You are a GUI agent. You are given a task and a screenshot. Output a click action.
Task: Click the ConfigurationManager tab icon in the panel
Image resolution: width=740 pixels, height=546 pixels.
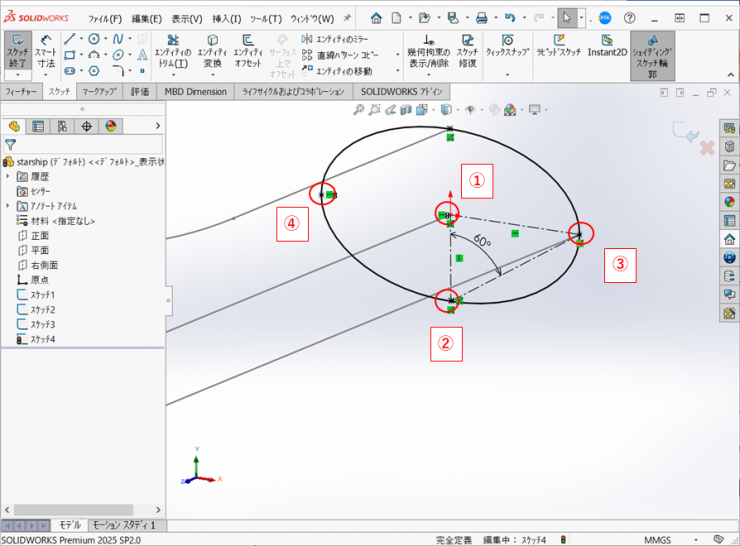[62, 126]
